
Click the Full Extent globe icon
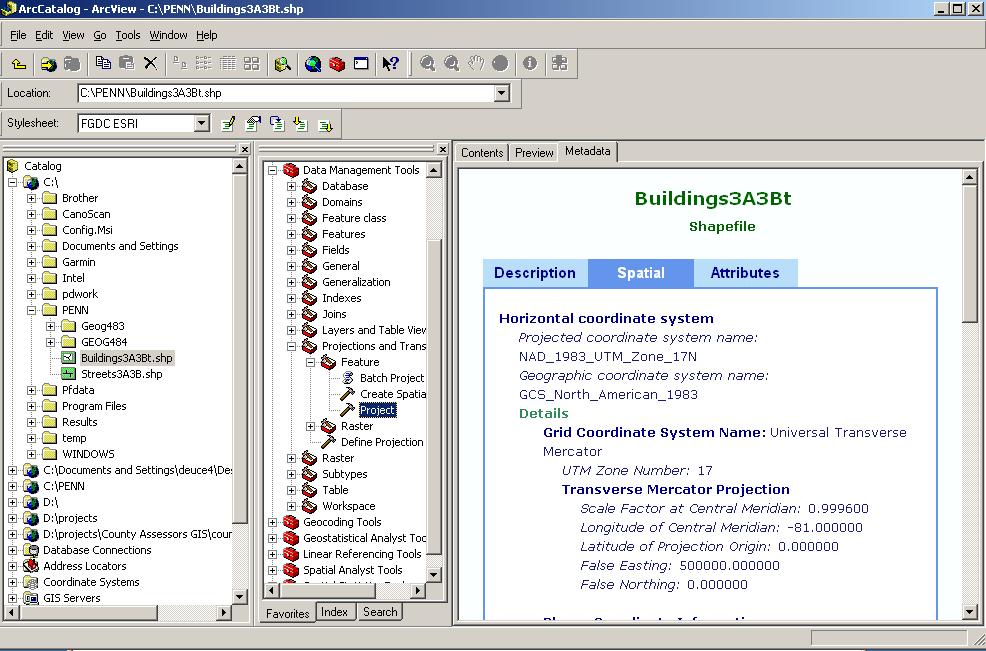[x=500, y=63]
